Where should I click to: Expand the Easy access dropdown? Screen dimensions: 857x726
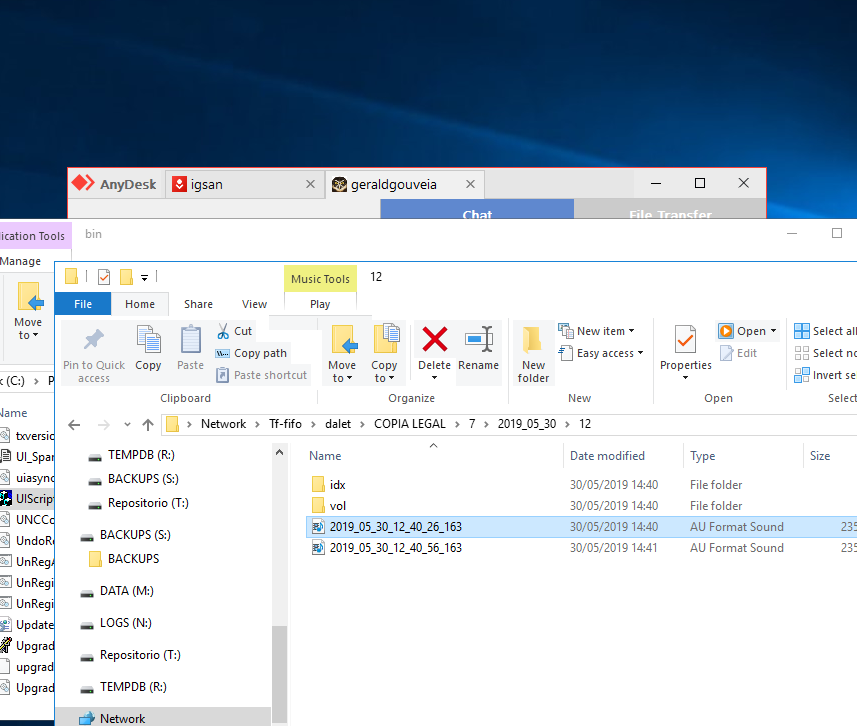[x=641, y=353]
